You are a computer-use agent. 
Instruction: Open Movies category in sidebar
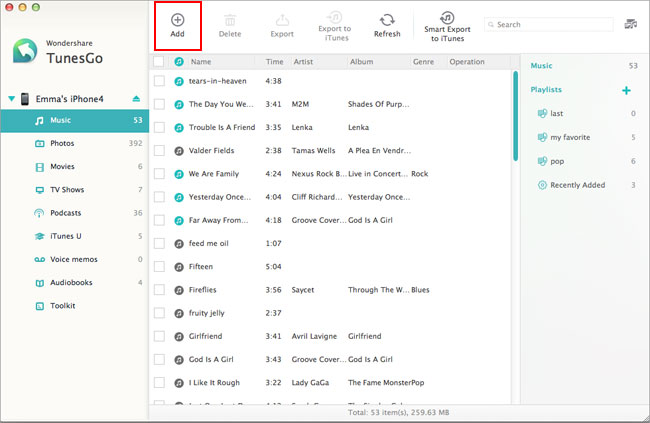[75, 167]
